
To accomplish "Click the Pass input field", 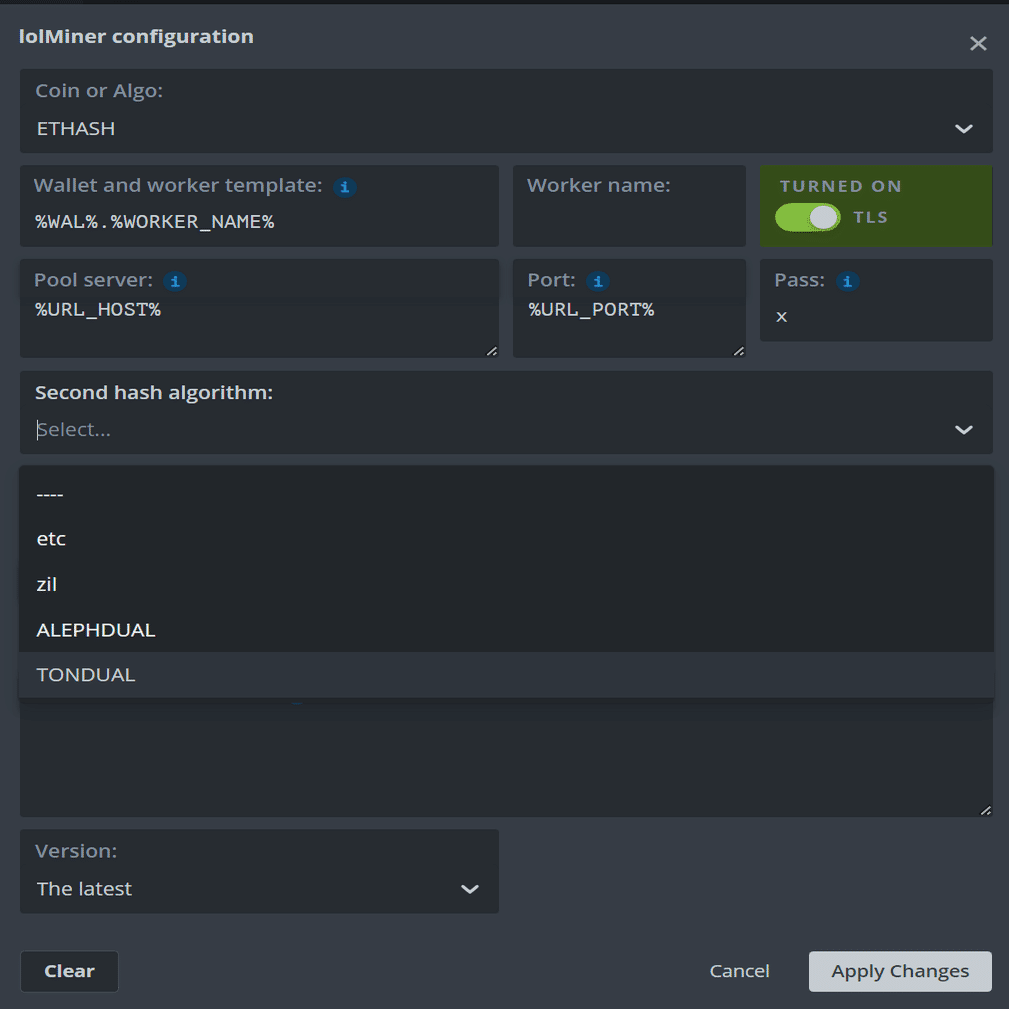I will 875,317.
